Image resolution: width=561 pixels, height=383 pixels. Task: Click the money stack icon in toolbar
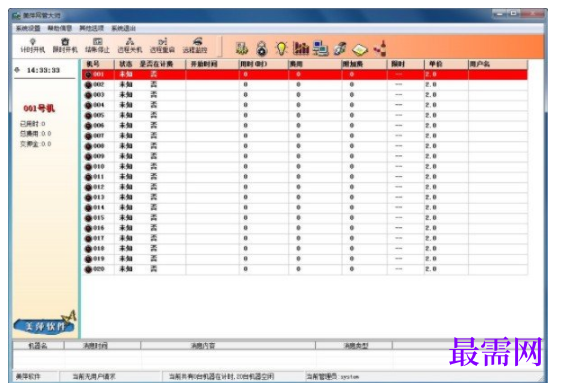point(242,48)
